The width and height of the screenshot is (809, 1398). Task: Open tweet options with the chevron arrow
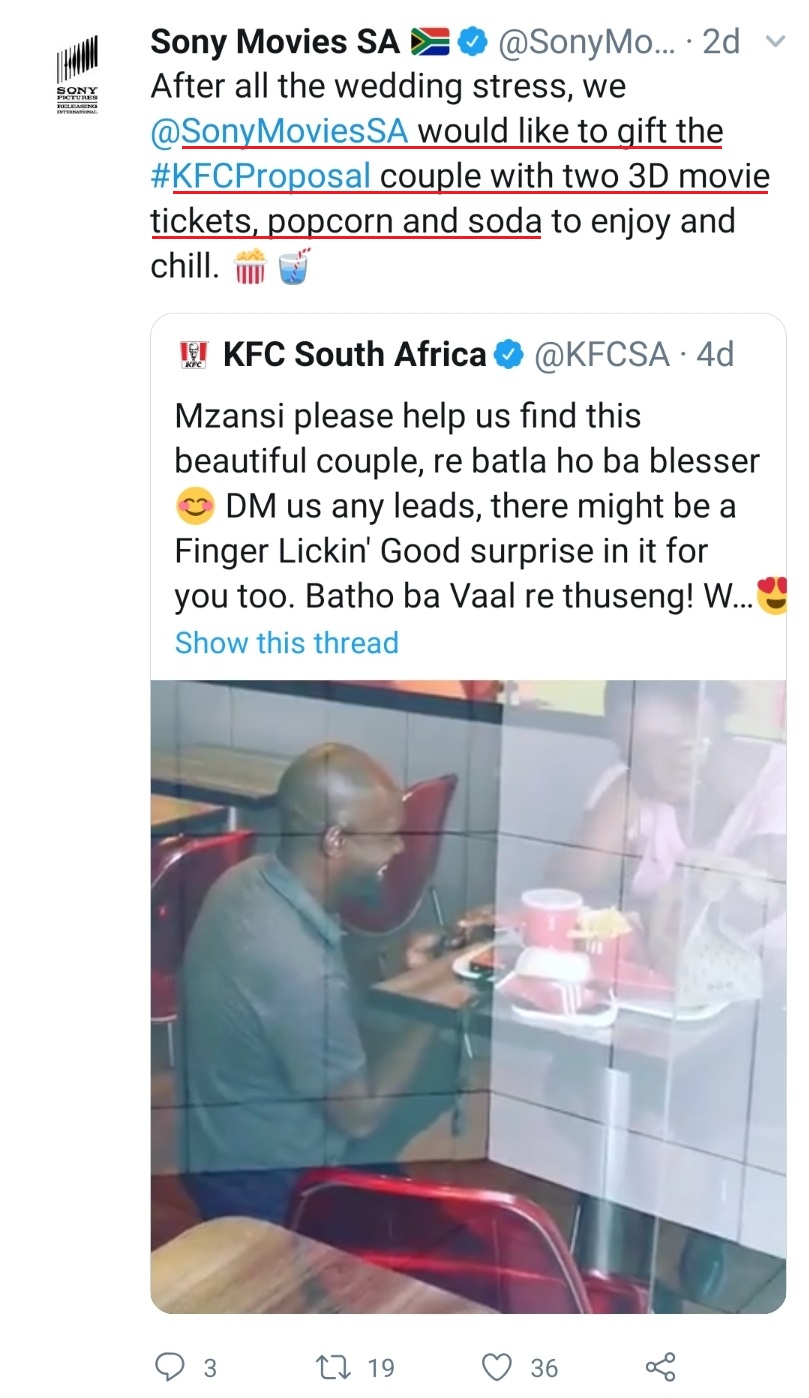click(x=773, y=42)
